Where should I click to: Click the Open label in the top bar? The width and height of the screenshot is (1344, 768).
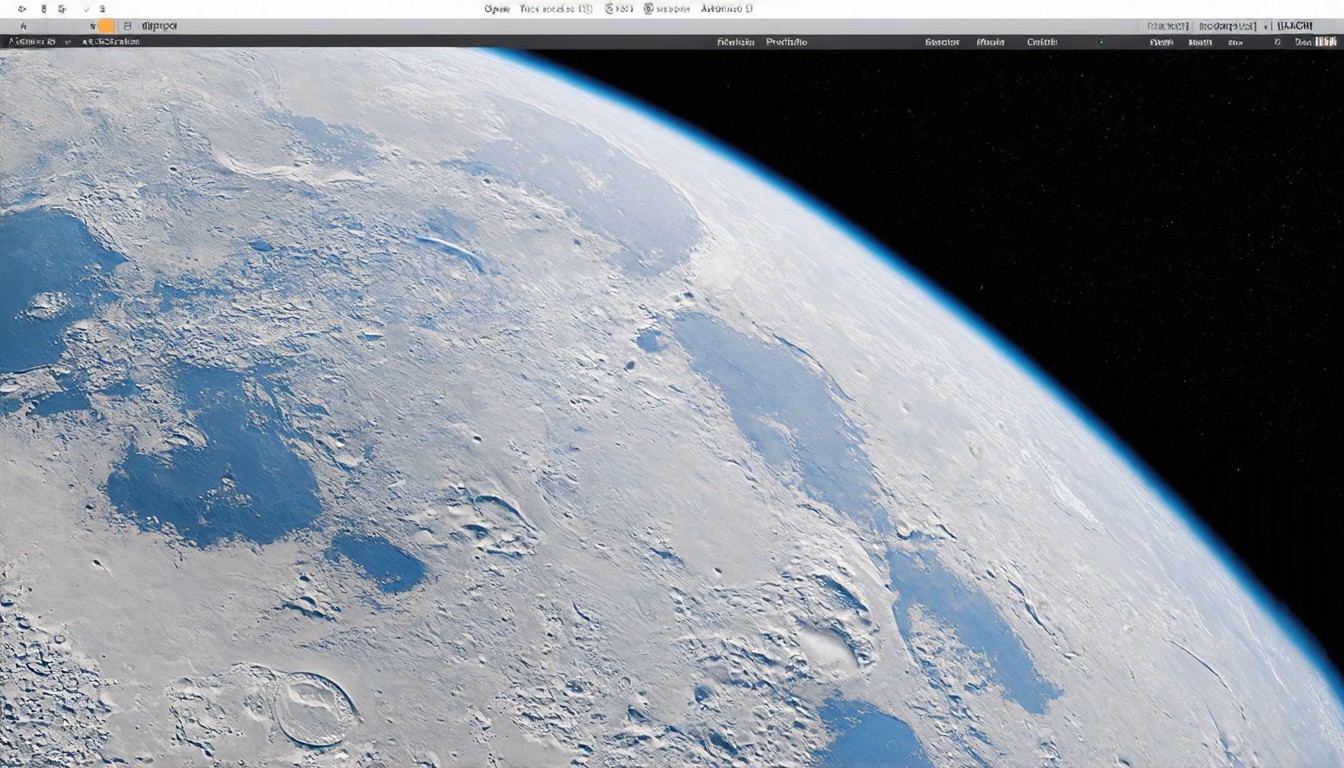497,8
